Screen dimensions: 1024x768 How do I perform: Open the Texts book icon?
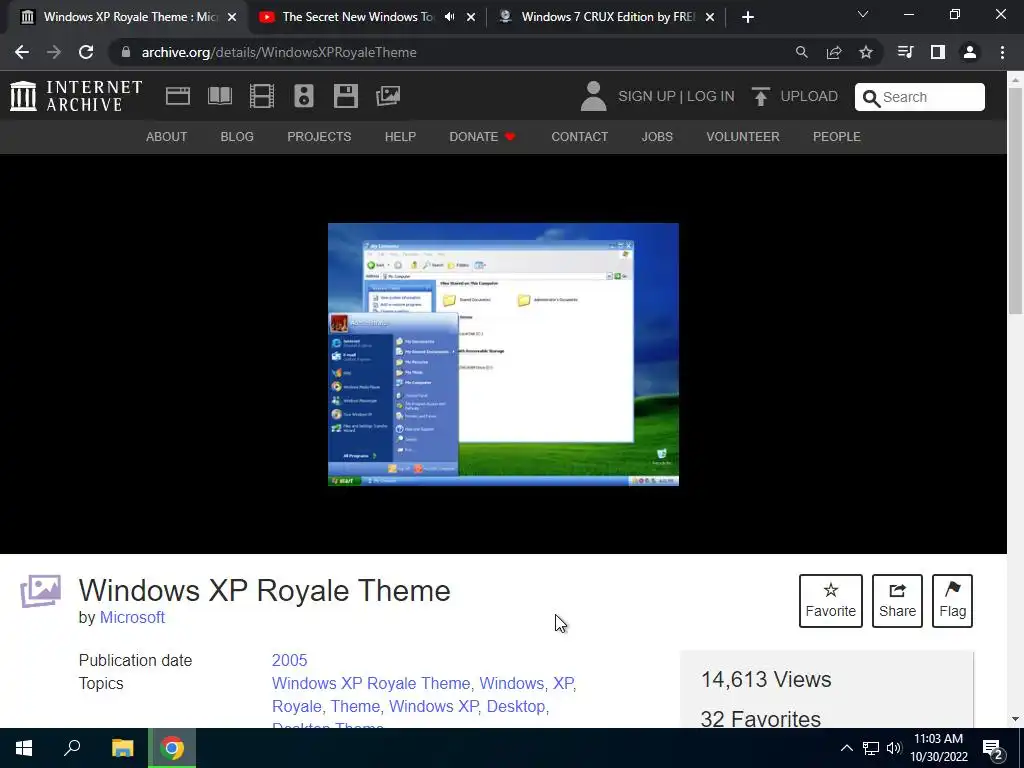(219, 96)
